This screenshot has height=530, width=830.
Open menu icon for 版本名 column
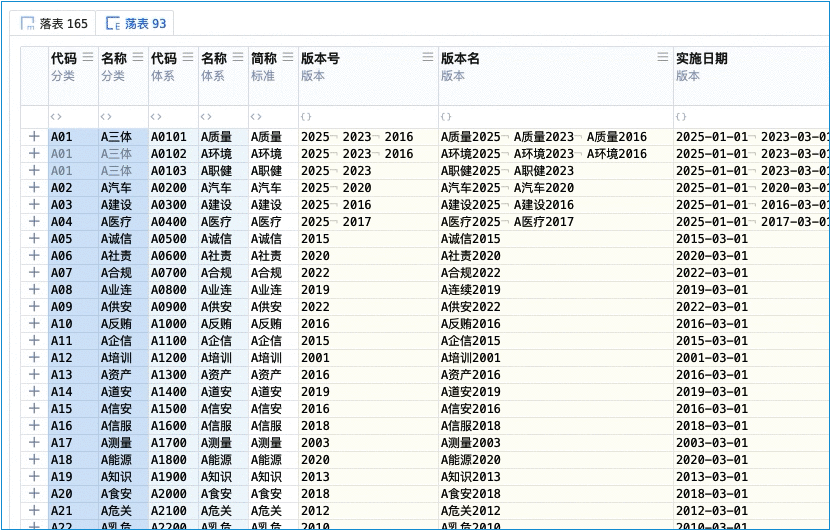tap(663, 58)
